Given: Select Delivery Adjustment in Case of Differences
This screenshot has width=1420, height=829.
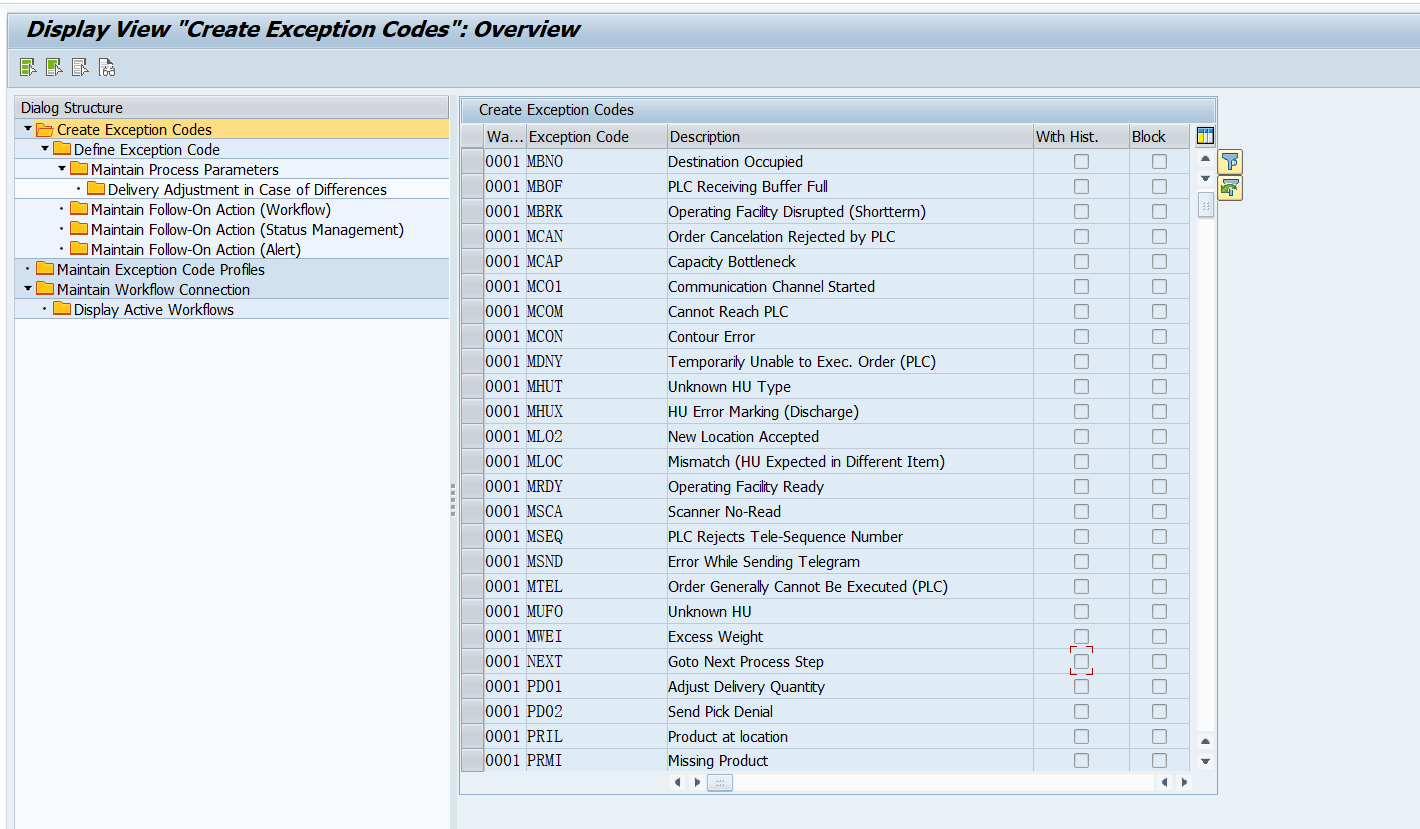Looking at the screenshot, I should click(x=247, y=190).
